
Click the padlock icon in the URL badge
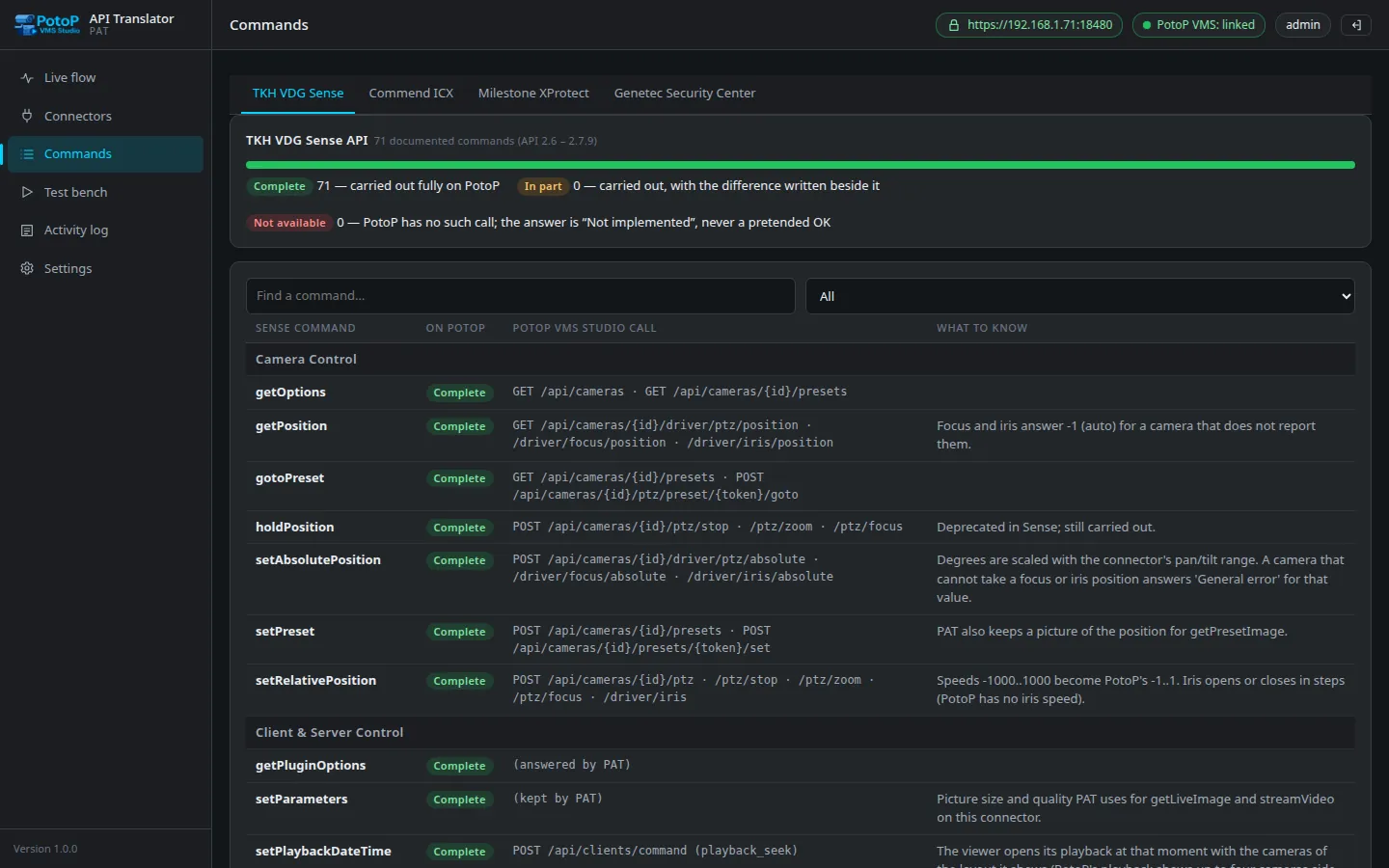click(953, 25)
